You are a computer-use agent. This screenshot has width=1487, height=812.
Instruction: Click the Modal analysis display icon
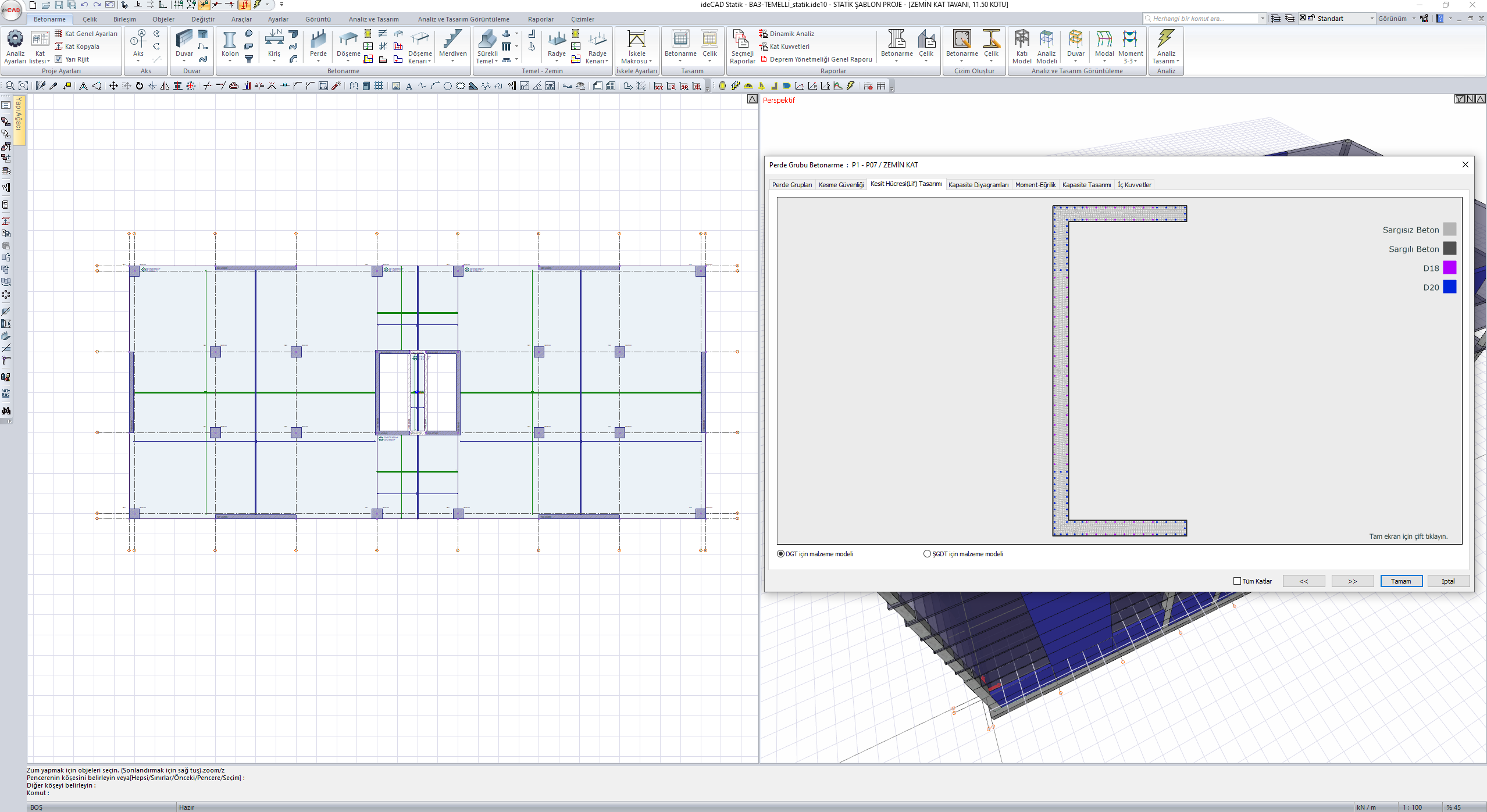click(1104, 40)
